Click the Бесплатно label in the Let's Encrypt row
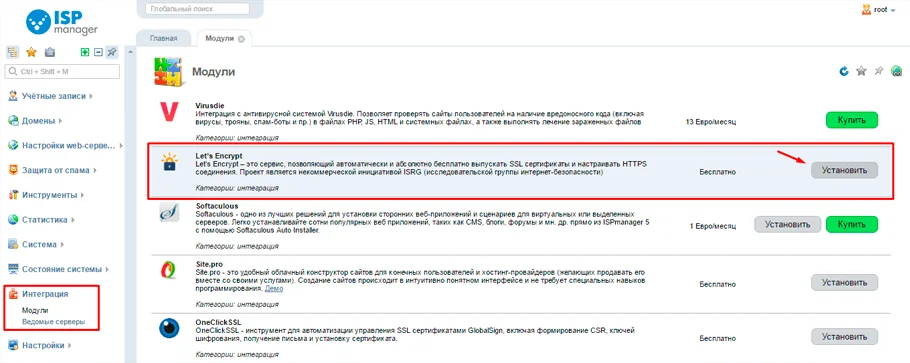Viewport: 910px width, 363px height. [717, 172]
